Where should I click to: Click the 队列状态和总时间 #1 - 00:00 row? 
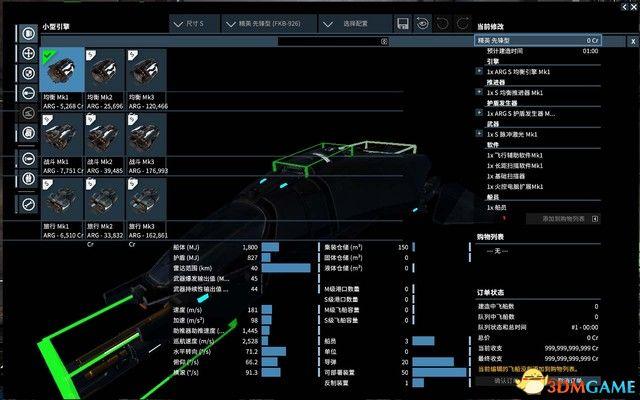[x=538, y=327]
